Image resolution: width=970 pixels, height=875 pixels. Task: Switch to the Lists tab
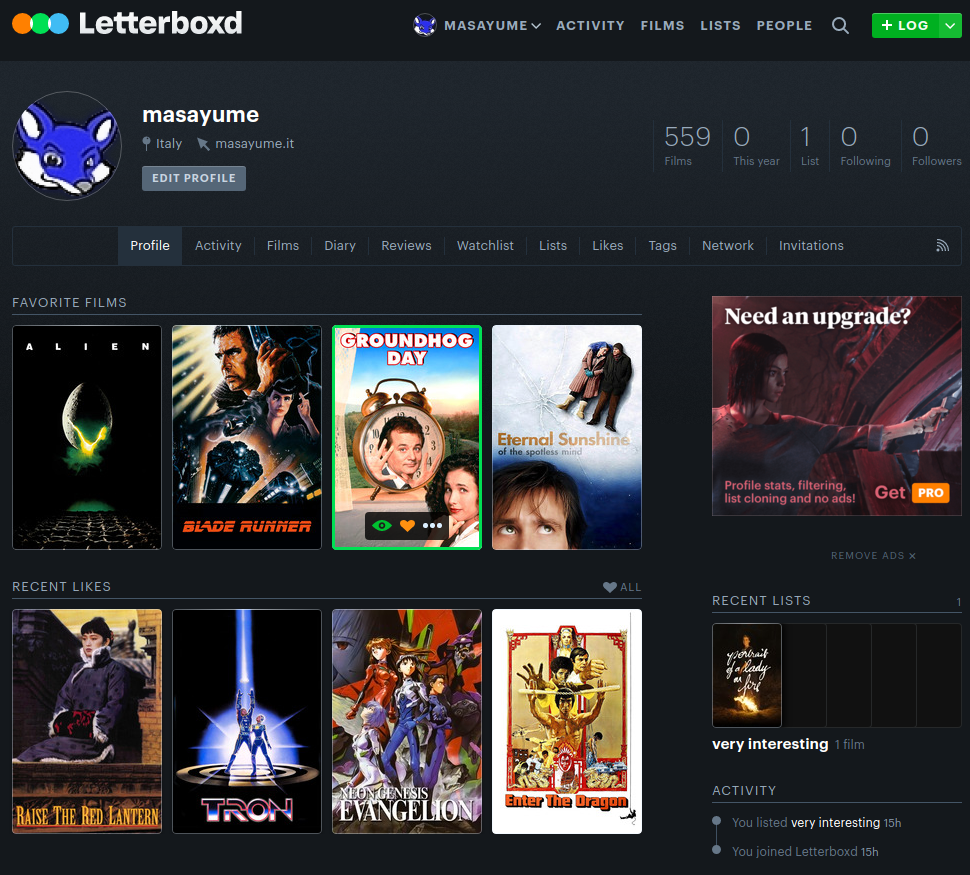click(552, 246)
